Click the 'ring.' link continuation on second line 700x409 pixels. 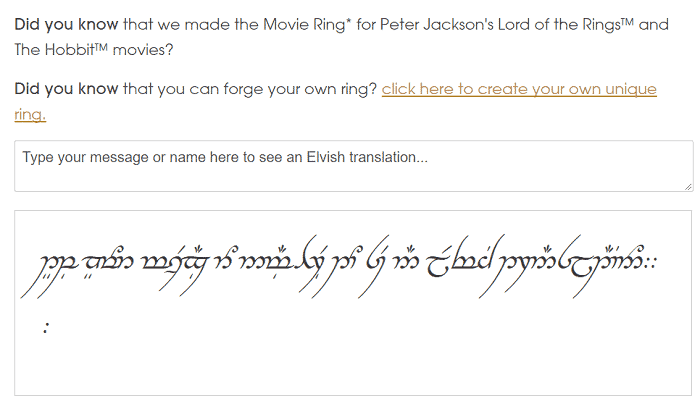click(30, 114)
